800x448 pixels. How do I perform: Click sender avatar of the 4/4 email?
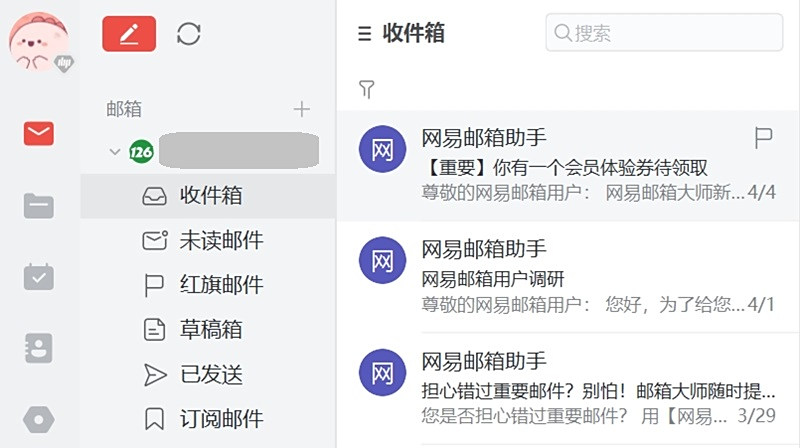(383, 149)
